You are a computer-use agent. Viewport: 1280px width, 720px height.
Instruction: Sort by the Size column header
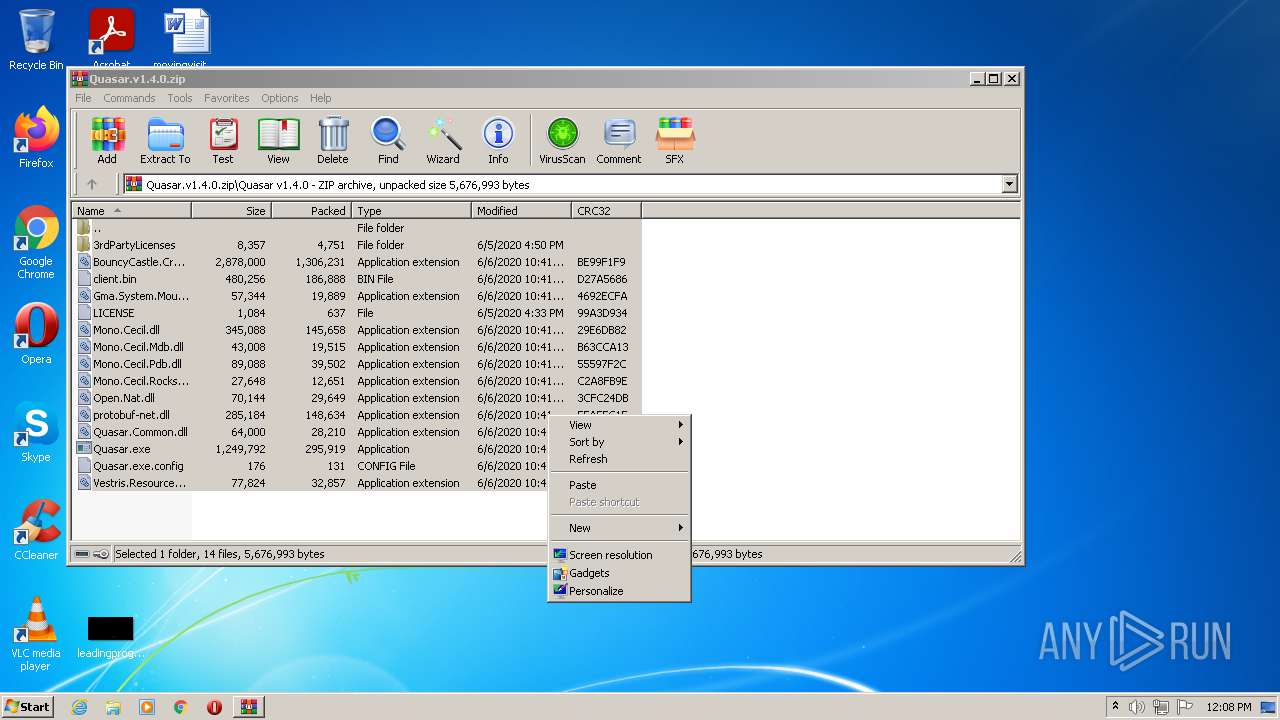coord(231,210)
